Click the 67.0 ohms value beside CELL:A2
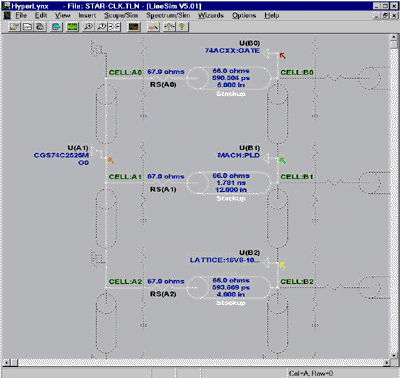Screen dimensions: 400x378 coord(166,281)
